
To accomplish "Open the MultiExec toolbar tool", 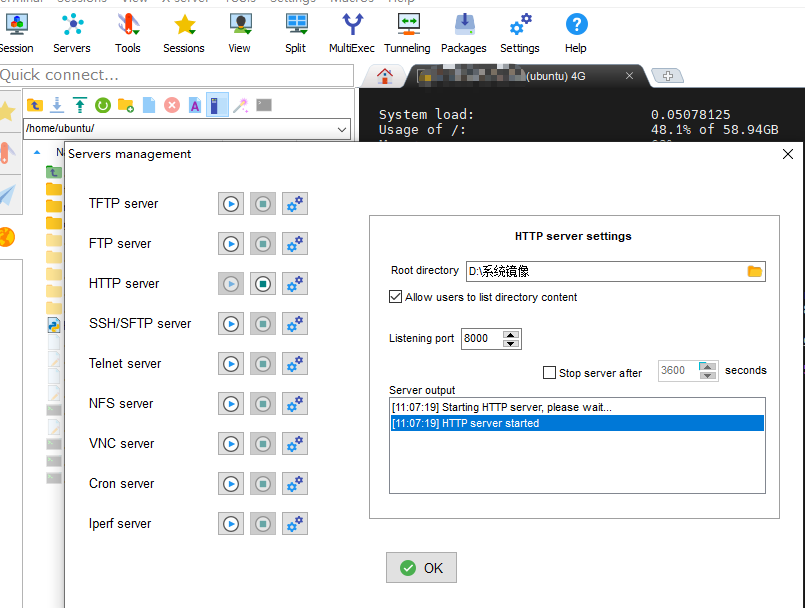I will point(352,32).
